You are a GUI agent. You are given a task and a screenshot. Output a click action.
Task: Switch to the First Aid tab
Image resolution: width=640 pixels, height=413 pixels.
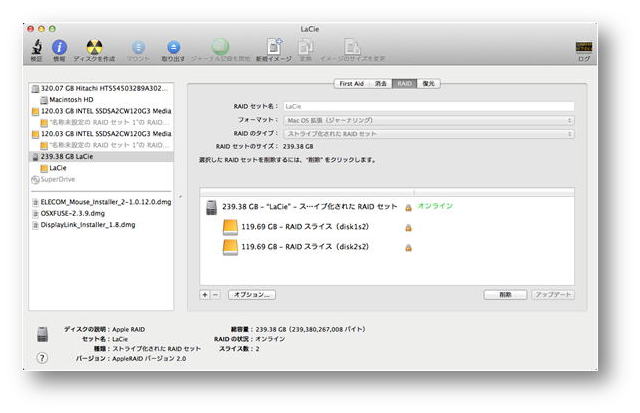coord(351,84)
